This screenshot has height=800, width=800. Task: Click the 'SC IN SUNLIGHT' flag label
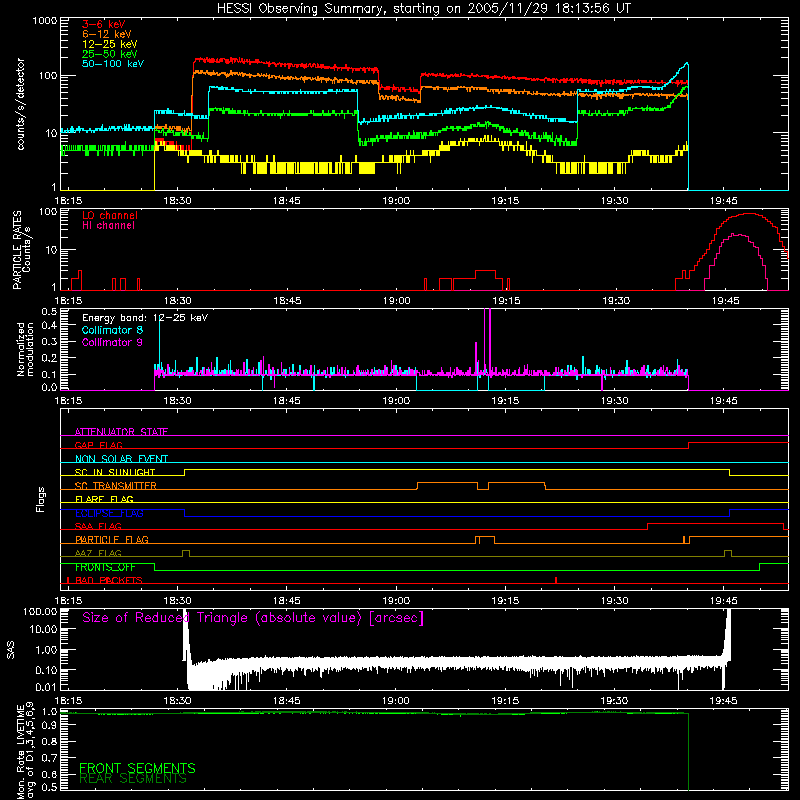tap(115, 472)
